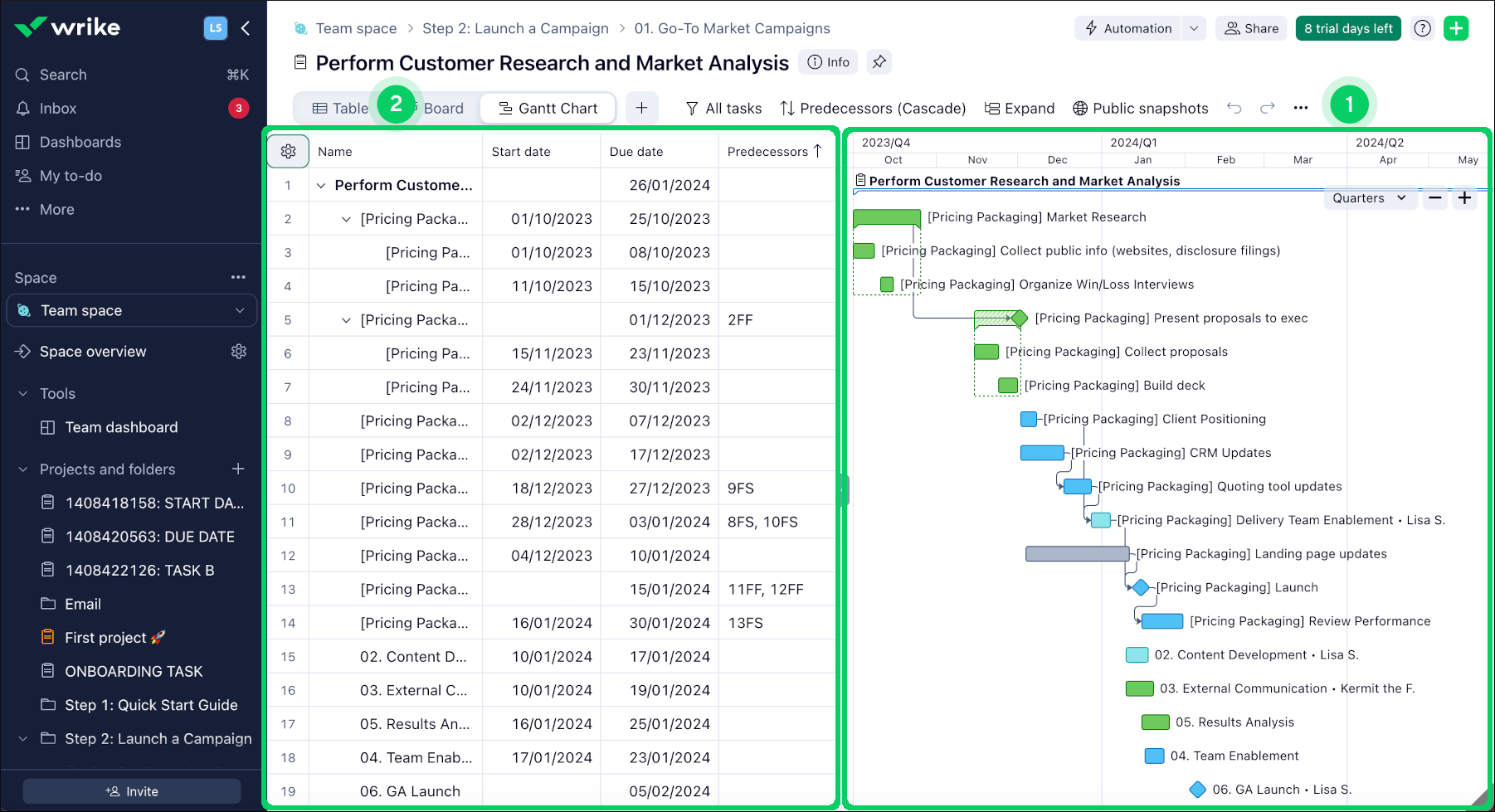This screenshot has width=1495, height=812.
Task: Collapse the Perform Customer Research row
Action: (x=321, y=186)
